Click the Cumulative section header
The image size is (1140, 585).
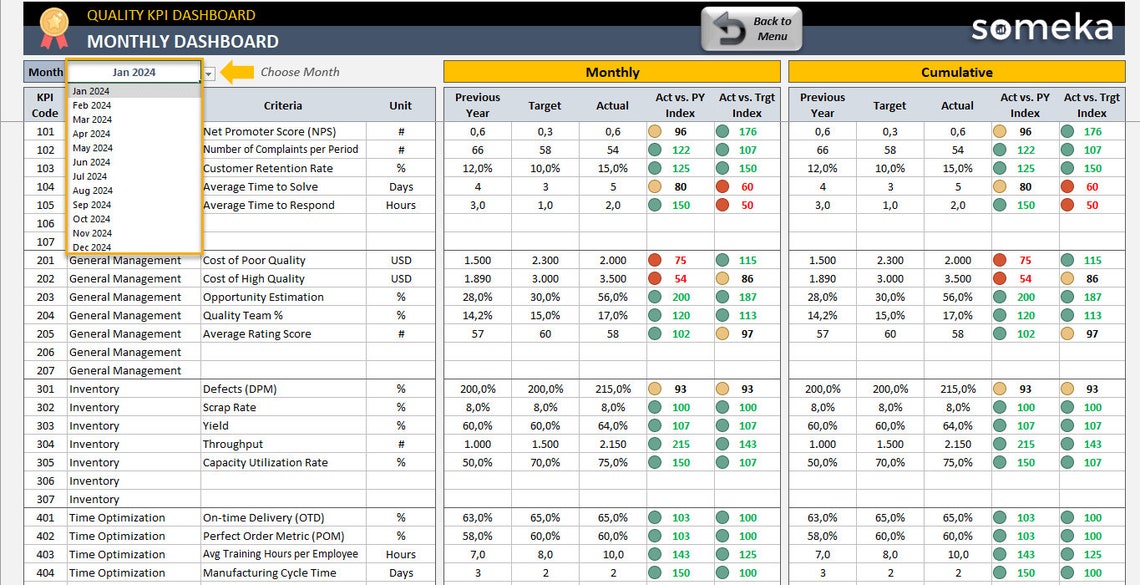coord(956,71)
